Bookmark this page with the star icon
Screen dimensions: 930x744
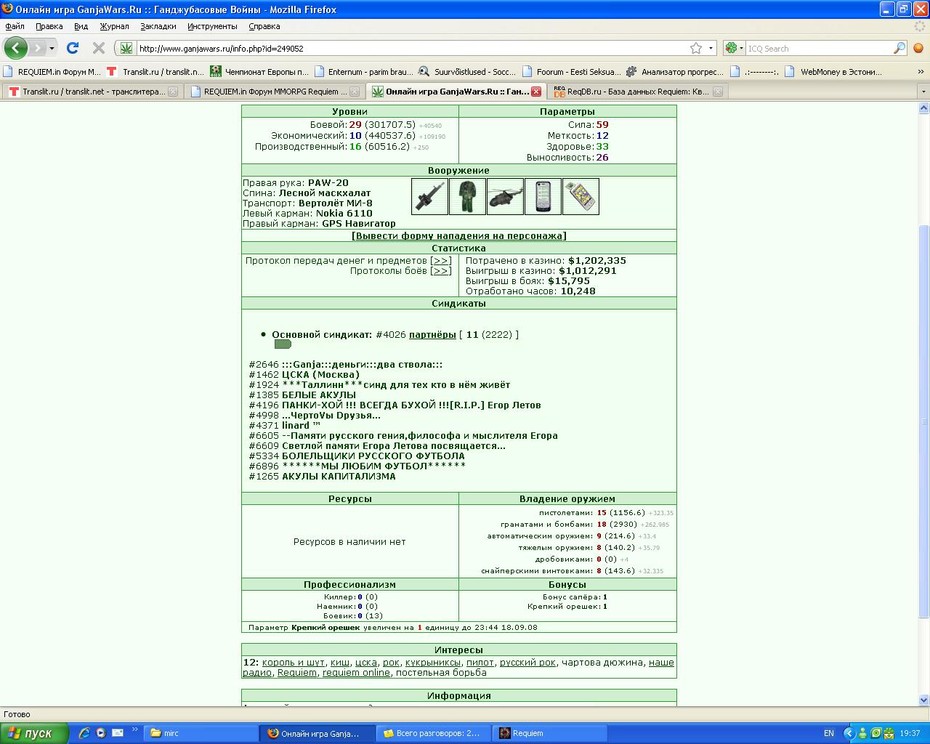tap(696, 48)
